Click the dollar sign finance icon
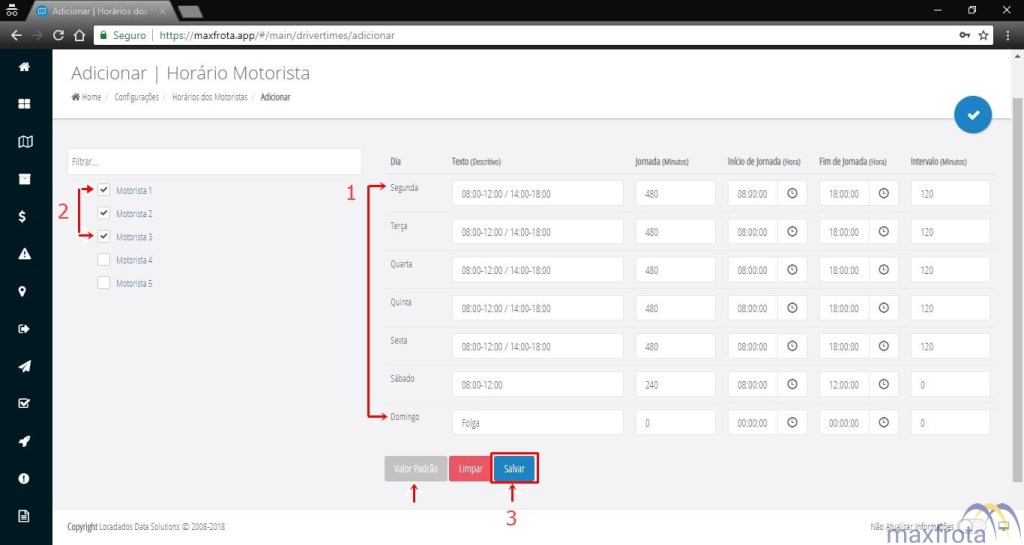 pyautogui.click(x=25, y=216)
